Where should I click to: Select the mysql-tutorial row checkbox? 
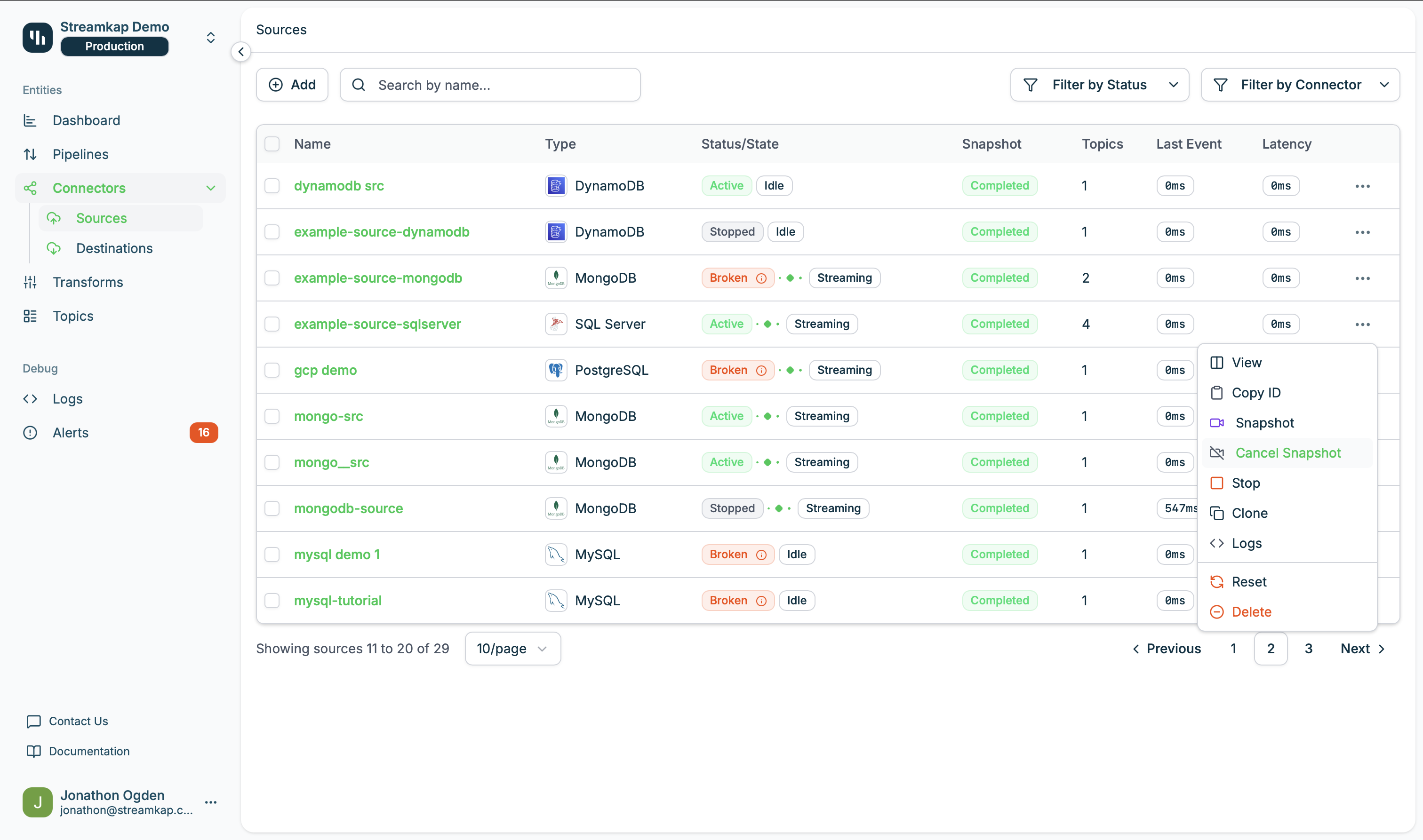point(272,601)
